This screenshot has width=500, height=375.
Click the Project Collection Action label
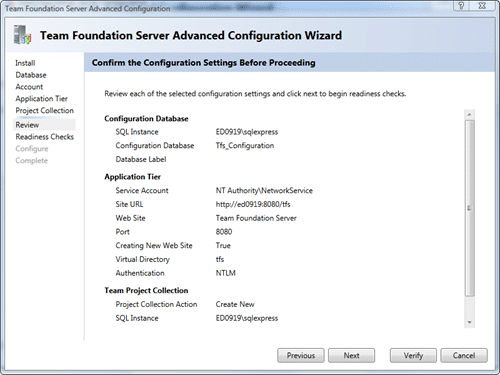click(156, 304)
